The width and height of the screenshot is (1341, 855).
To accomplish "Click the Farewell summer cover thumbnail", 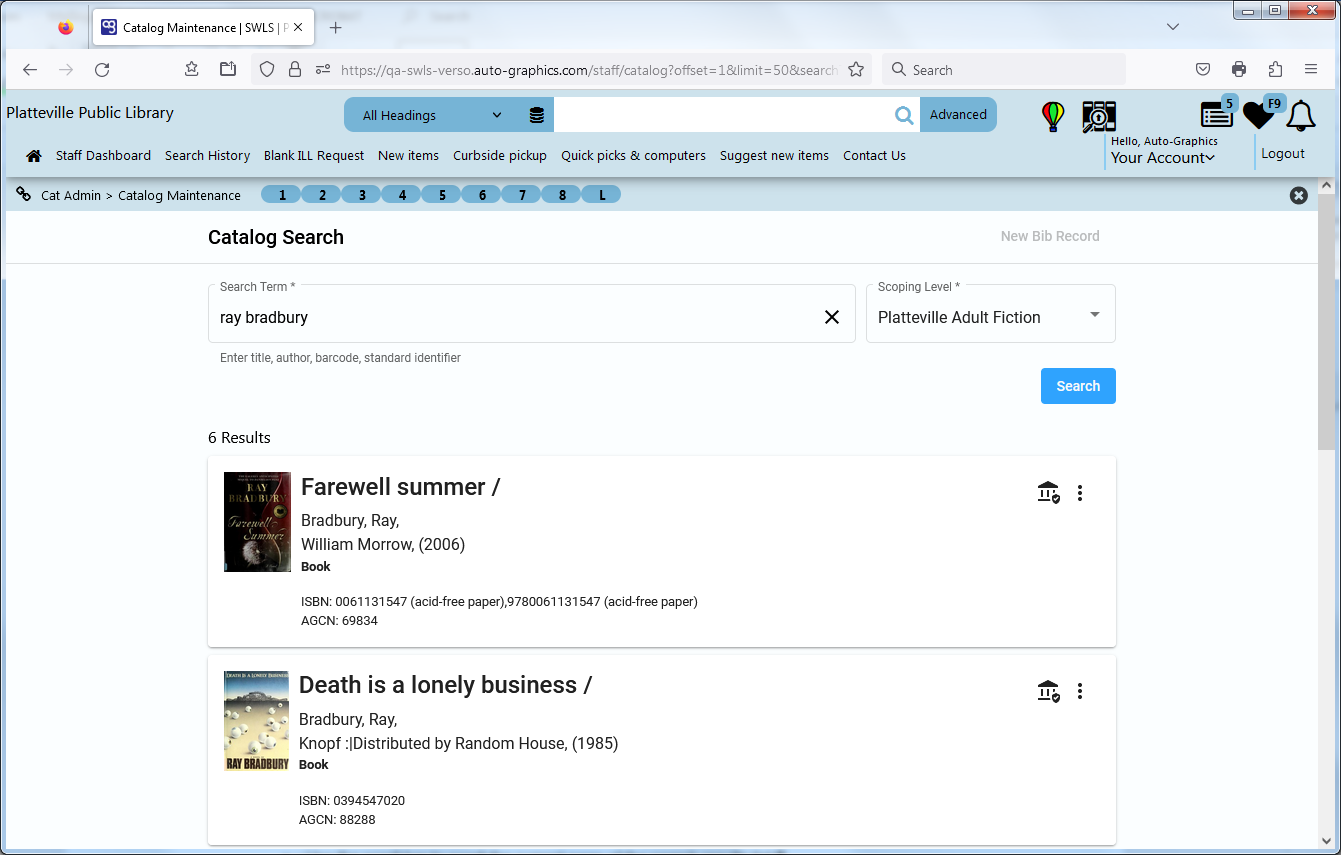I will point(257,522).
